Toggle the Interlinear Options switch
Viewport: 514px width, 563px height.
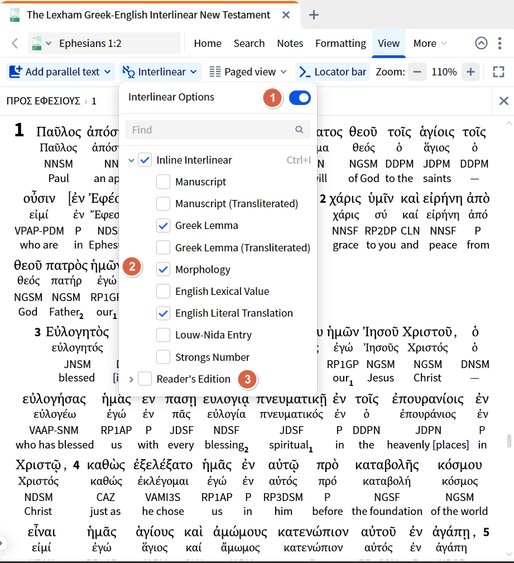300,98
